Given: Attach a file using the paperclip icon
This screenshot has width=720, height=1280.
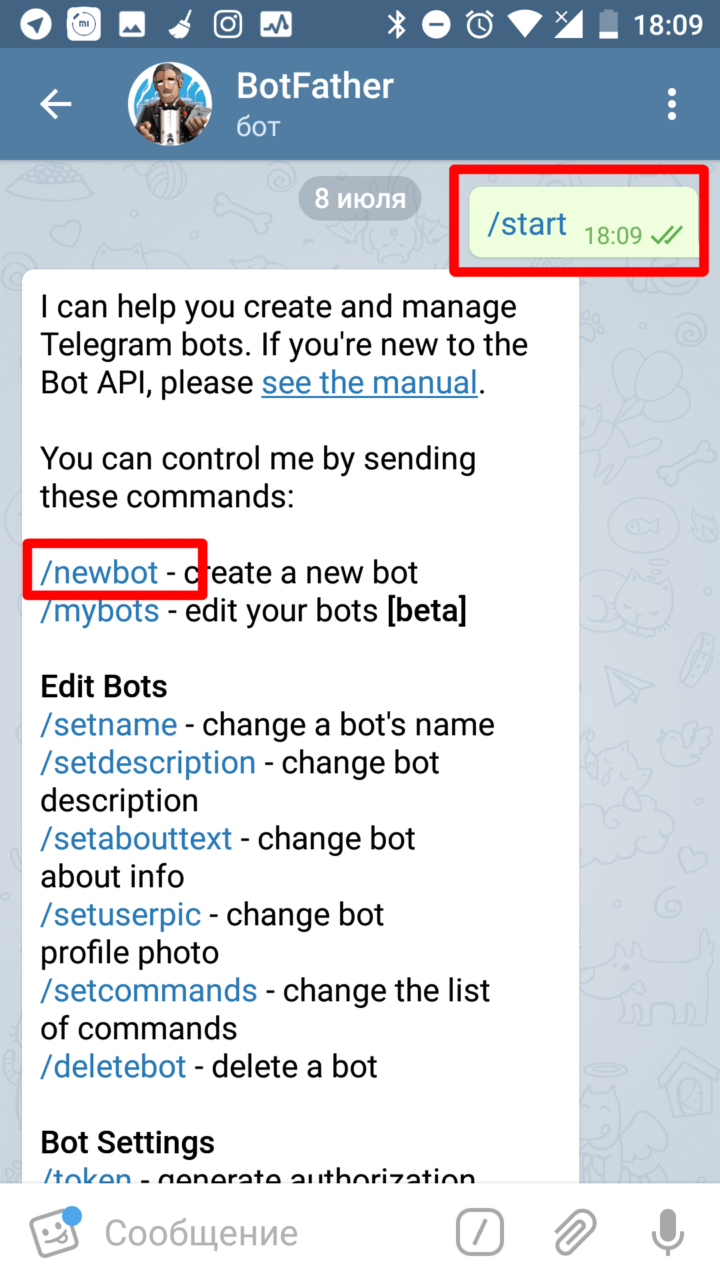Looking at the screenshot, I should click(575, 1232).
